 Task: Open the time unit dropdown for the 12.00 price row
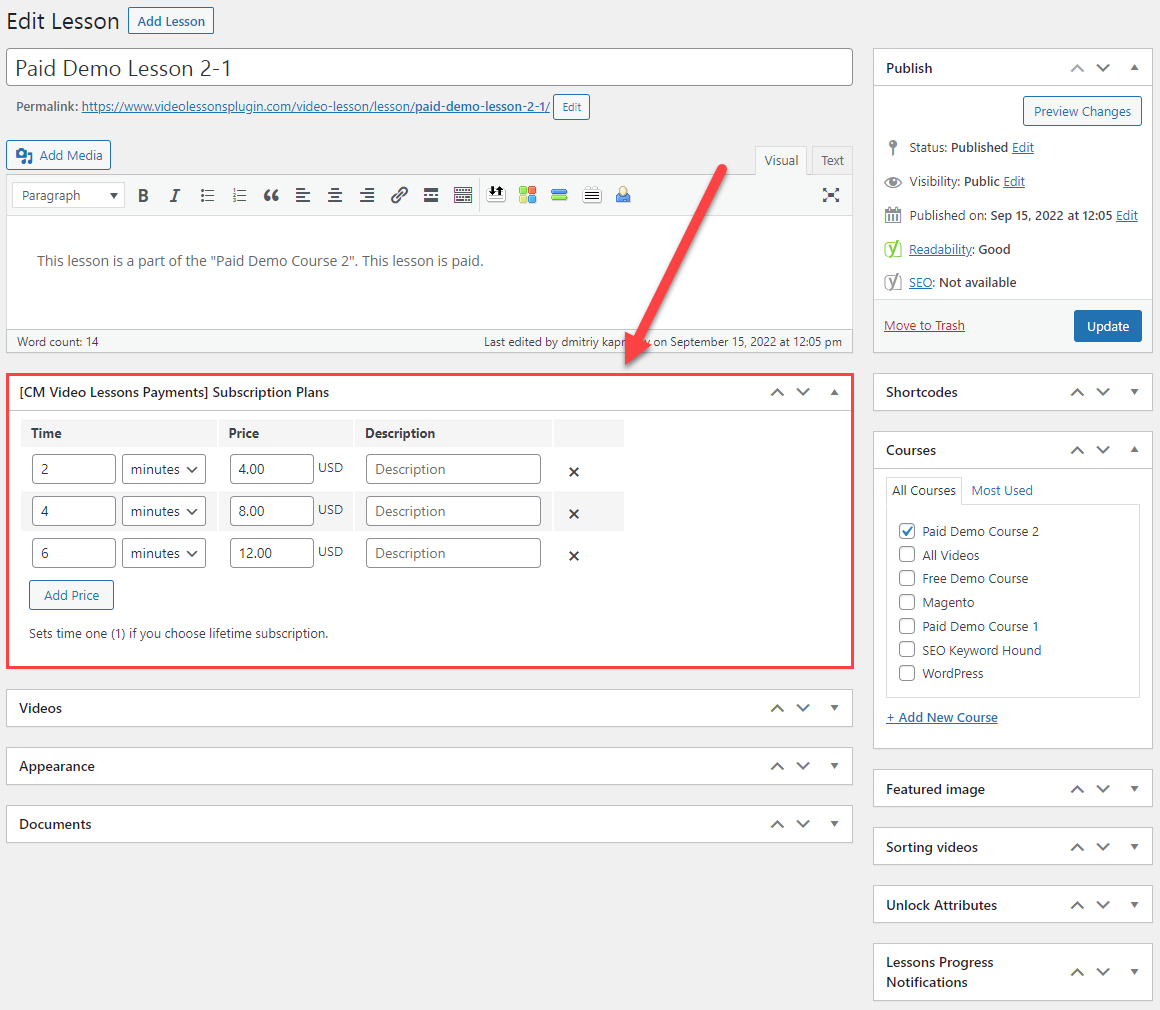(163, 553)
